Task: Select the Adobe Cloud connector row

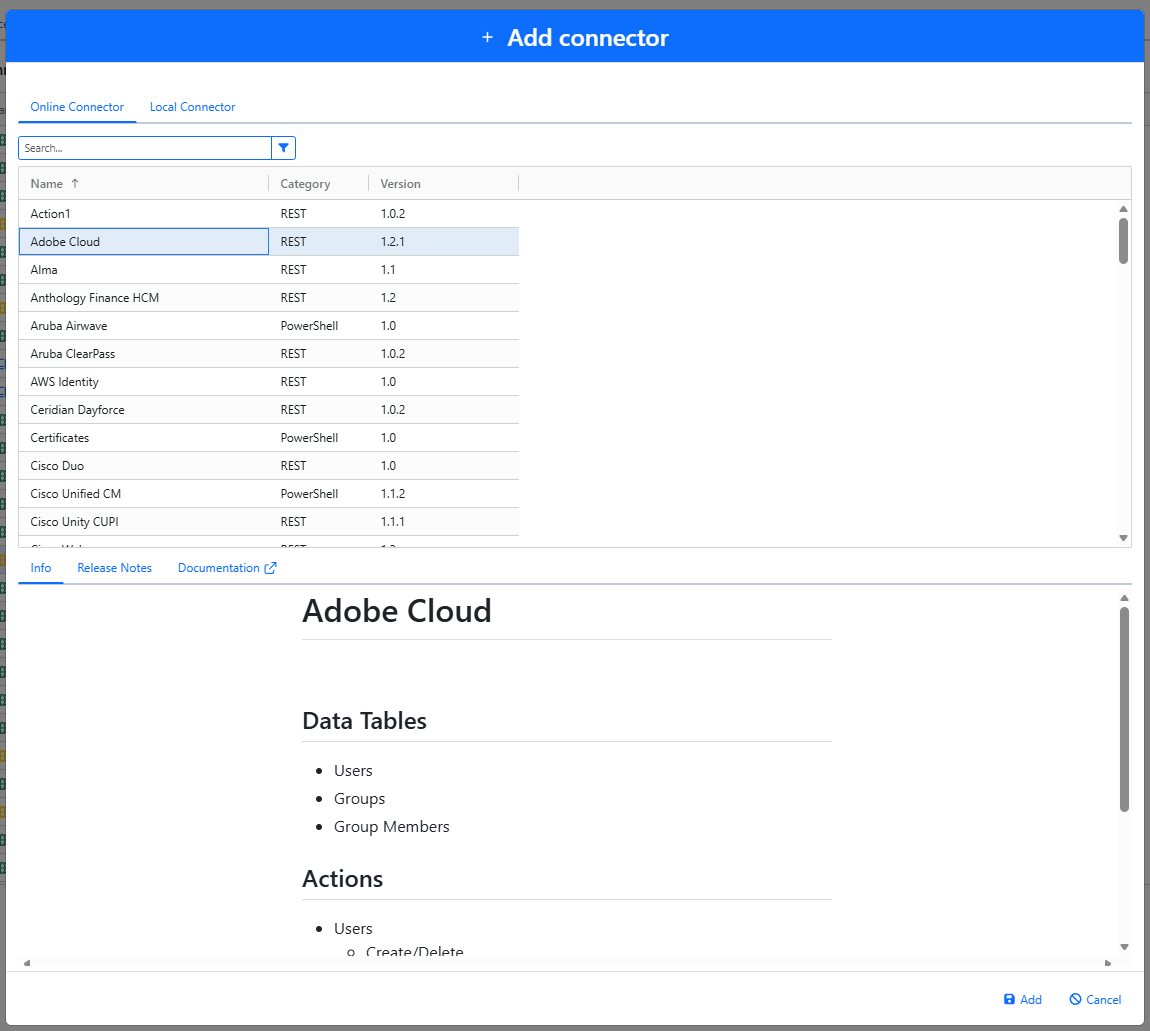Action: [268, 241]
